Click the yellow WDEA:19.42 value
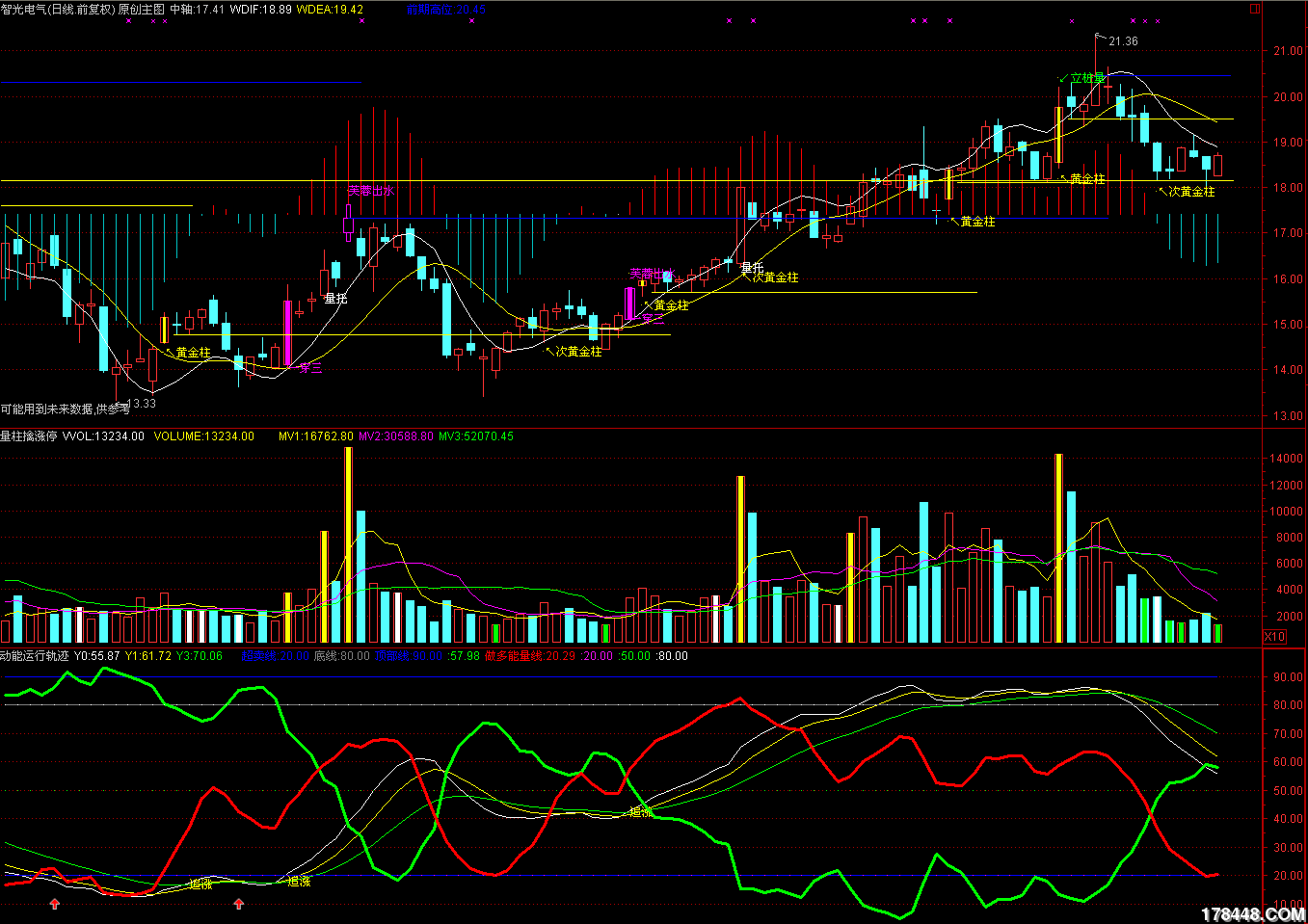 point(330,10)
